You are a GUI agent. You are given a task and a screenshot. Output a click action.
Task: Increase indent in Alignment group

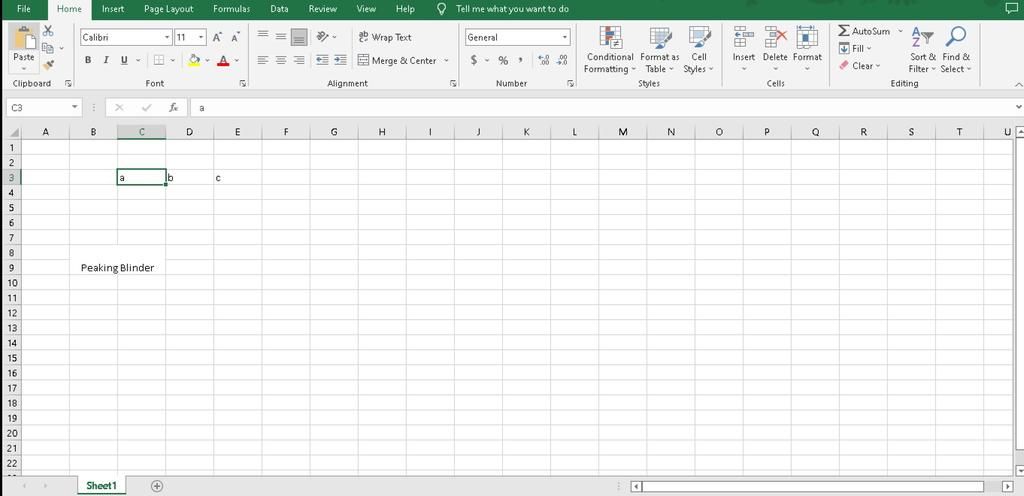tap(340, 60)
